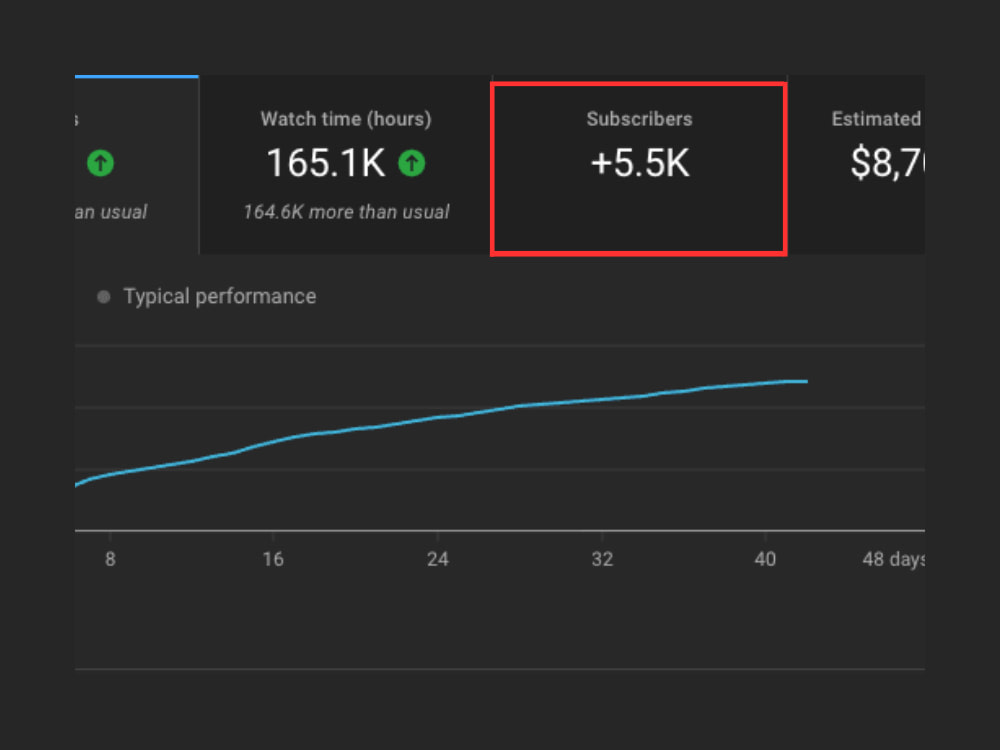1000x750 pixels.
Task: Click the partially visible $8,7 revenue value
Action: click(x=887, y=163)
